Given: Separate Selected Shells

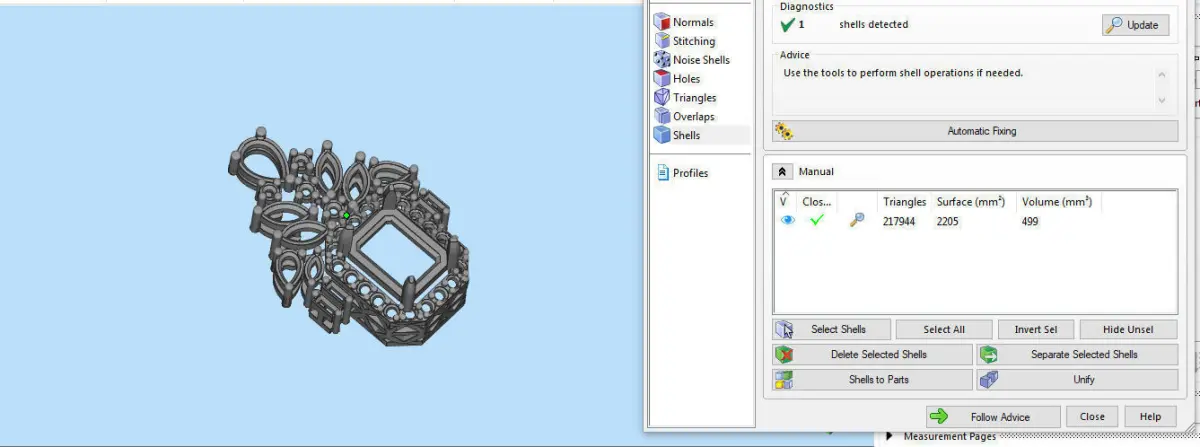Looking at the screenshot, I should click(x=1077, y=354).
